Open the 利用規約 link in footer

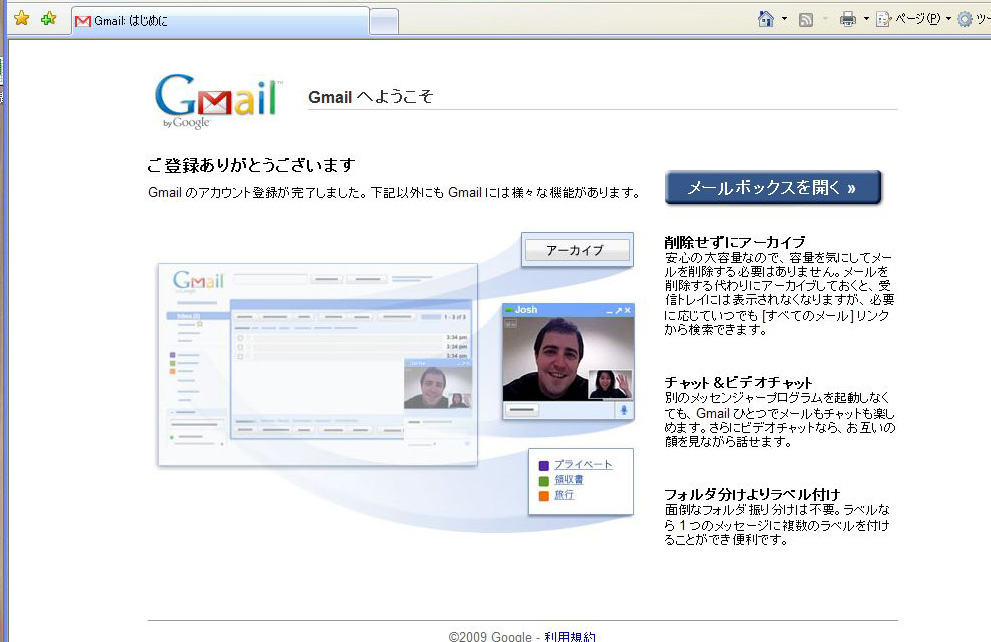click(x=569, y=636)
